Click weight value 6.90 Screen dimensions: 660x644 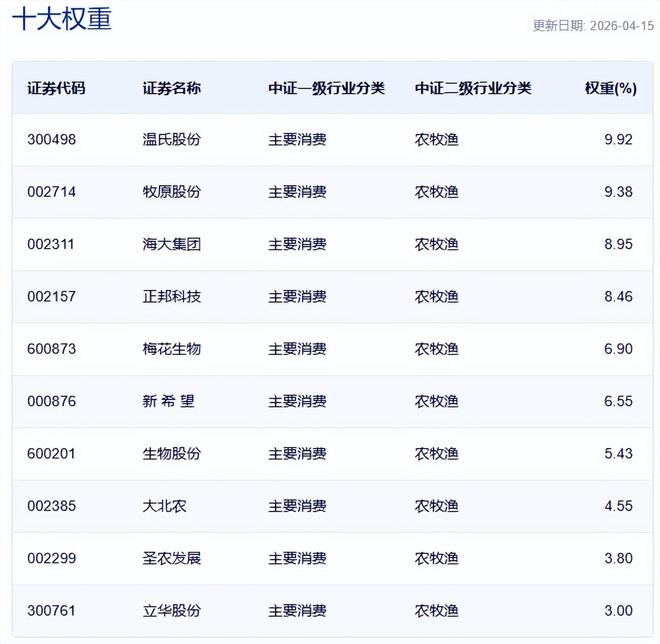tap(618, 349)
